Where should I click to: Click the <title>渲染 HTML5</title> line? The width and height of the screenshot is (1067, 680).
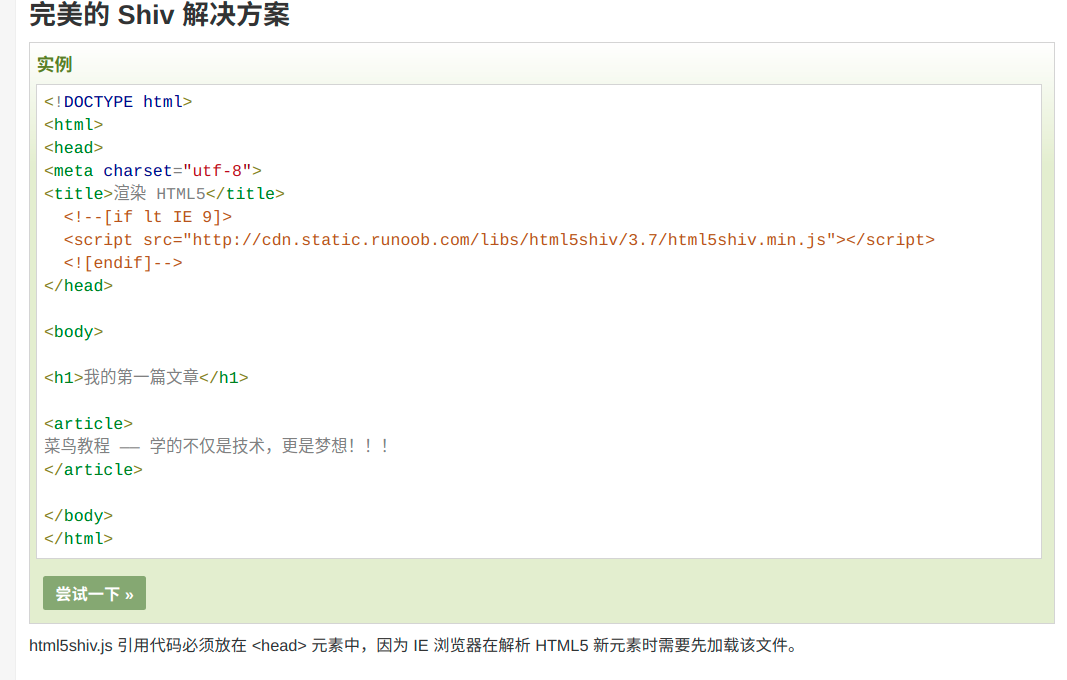tap(164, 194)
